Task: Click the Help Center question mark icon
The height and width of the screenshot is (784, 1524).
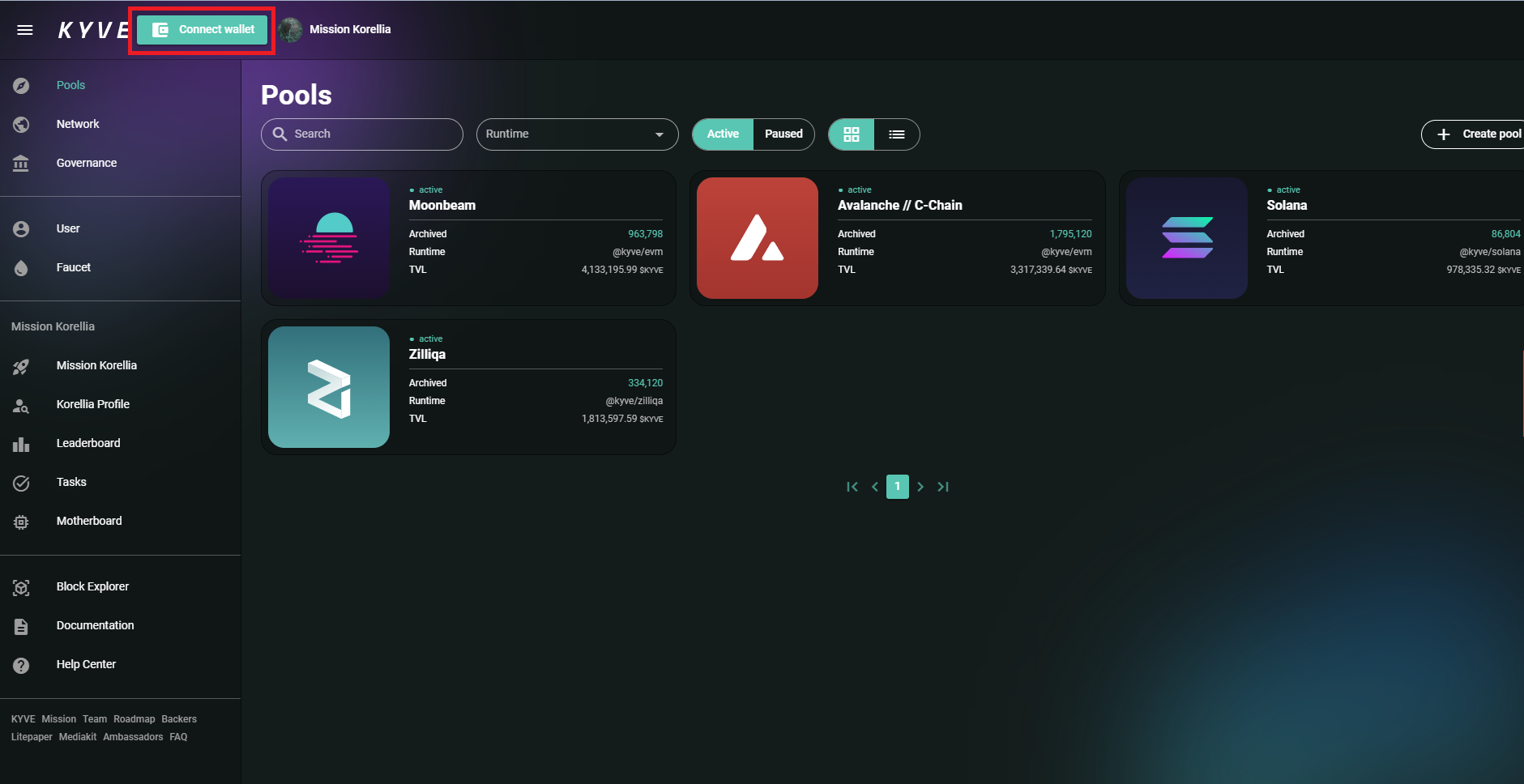Action: point(21,665)
